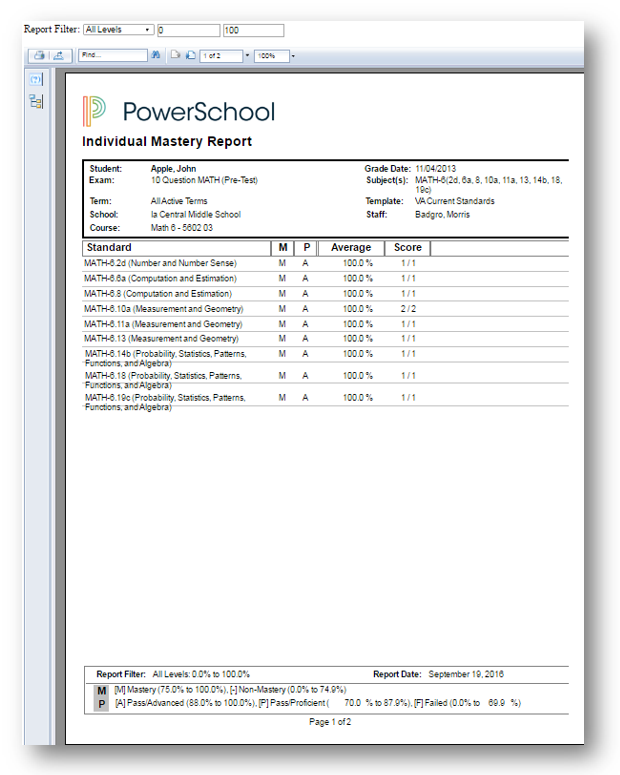The height and width of the screenshot is (775, 620).
Task: Click the binoculars find icon
Action: point(156,55)
